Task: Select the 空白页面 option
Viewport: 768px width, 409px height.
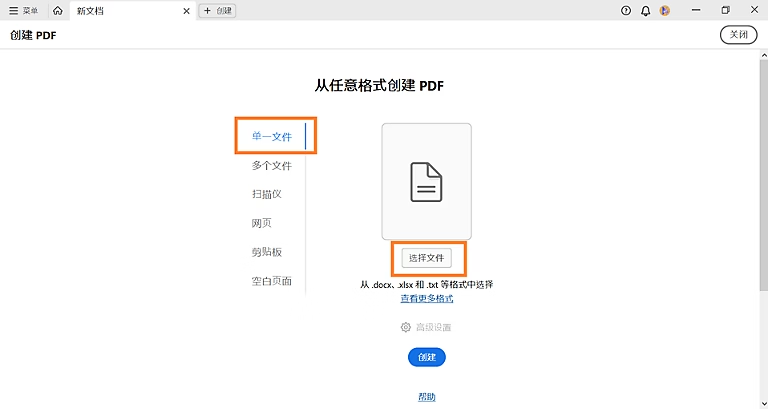Action: (272, 281)
